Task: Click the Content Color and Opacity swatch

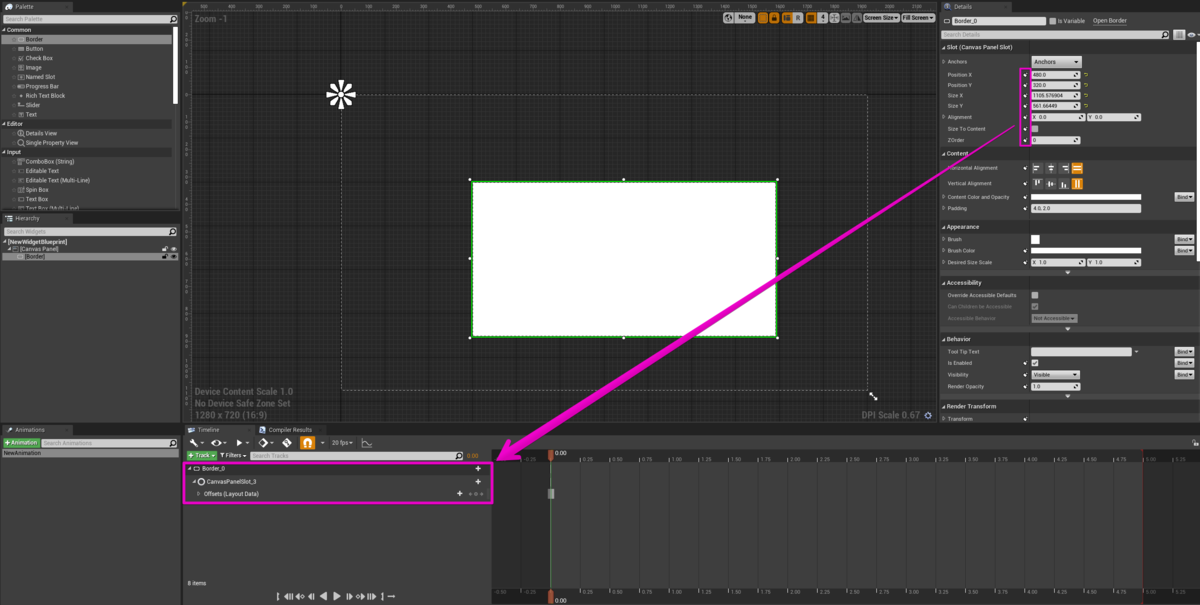Action: [1086, 197]
